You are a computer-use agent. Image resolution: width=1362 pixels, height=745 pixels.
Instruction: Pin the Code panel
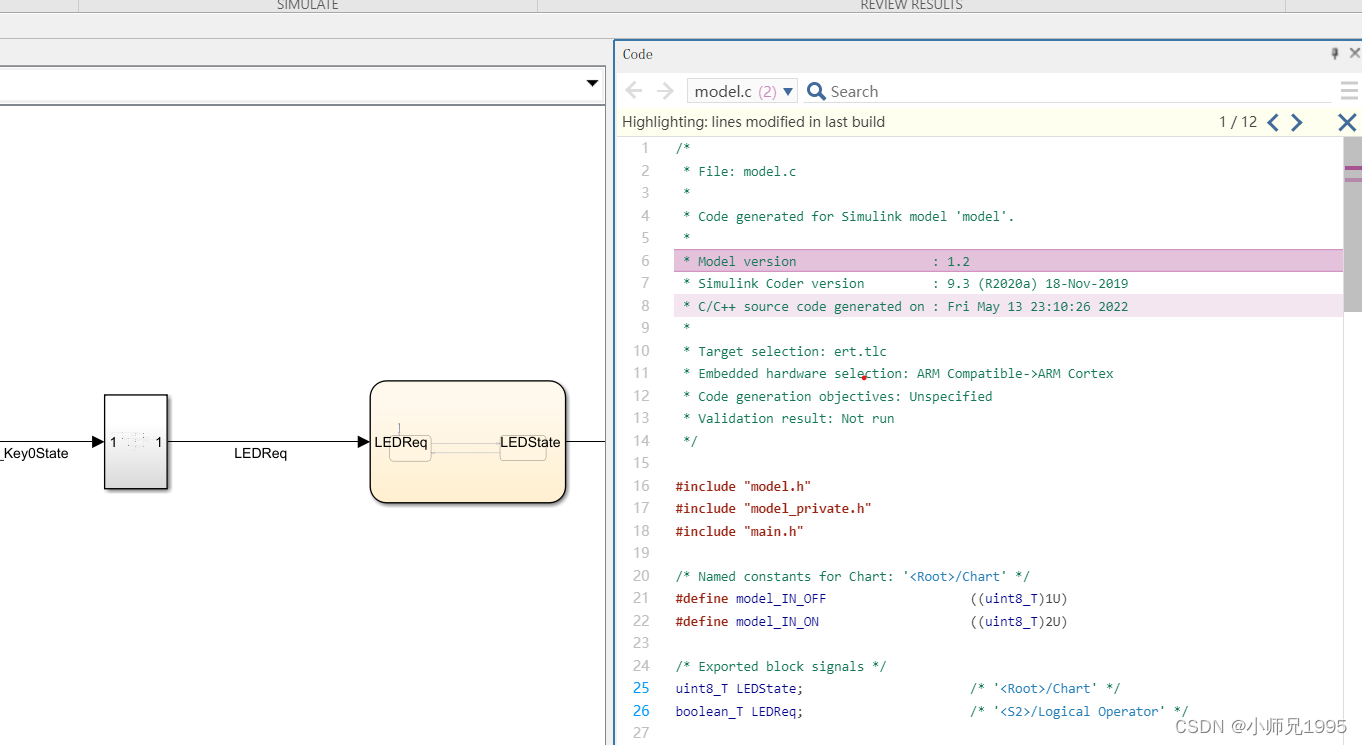[x=1334, y=53]
